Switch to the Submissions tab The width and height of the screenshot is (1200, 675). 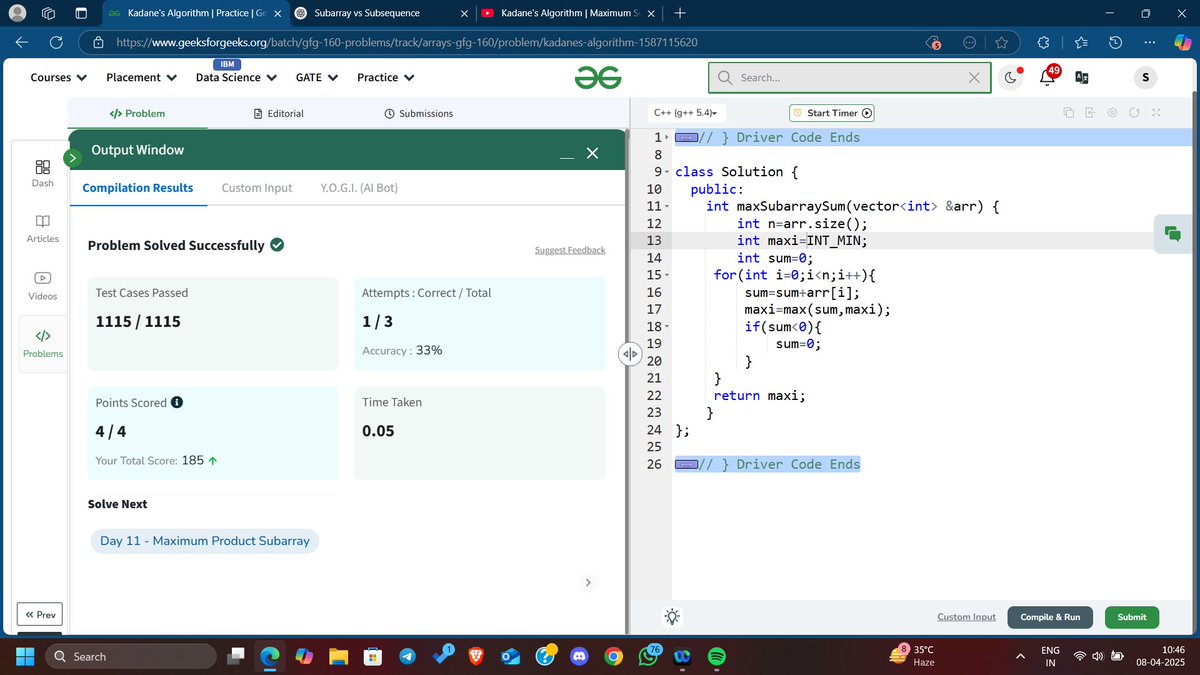(x=418, y=113)
